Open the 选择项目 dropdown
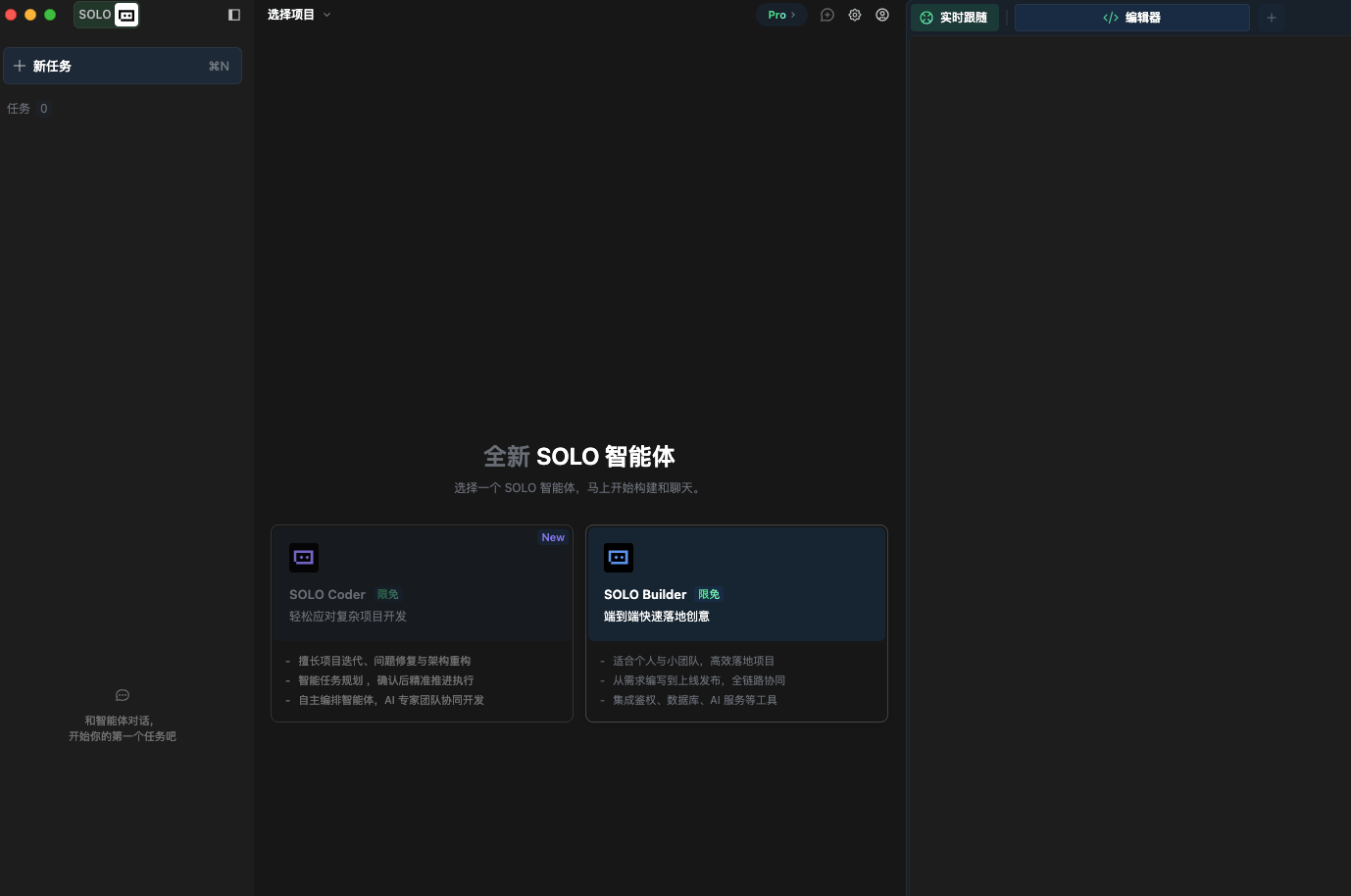1351x896 pixels. point(299,15)
